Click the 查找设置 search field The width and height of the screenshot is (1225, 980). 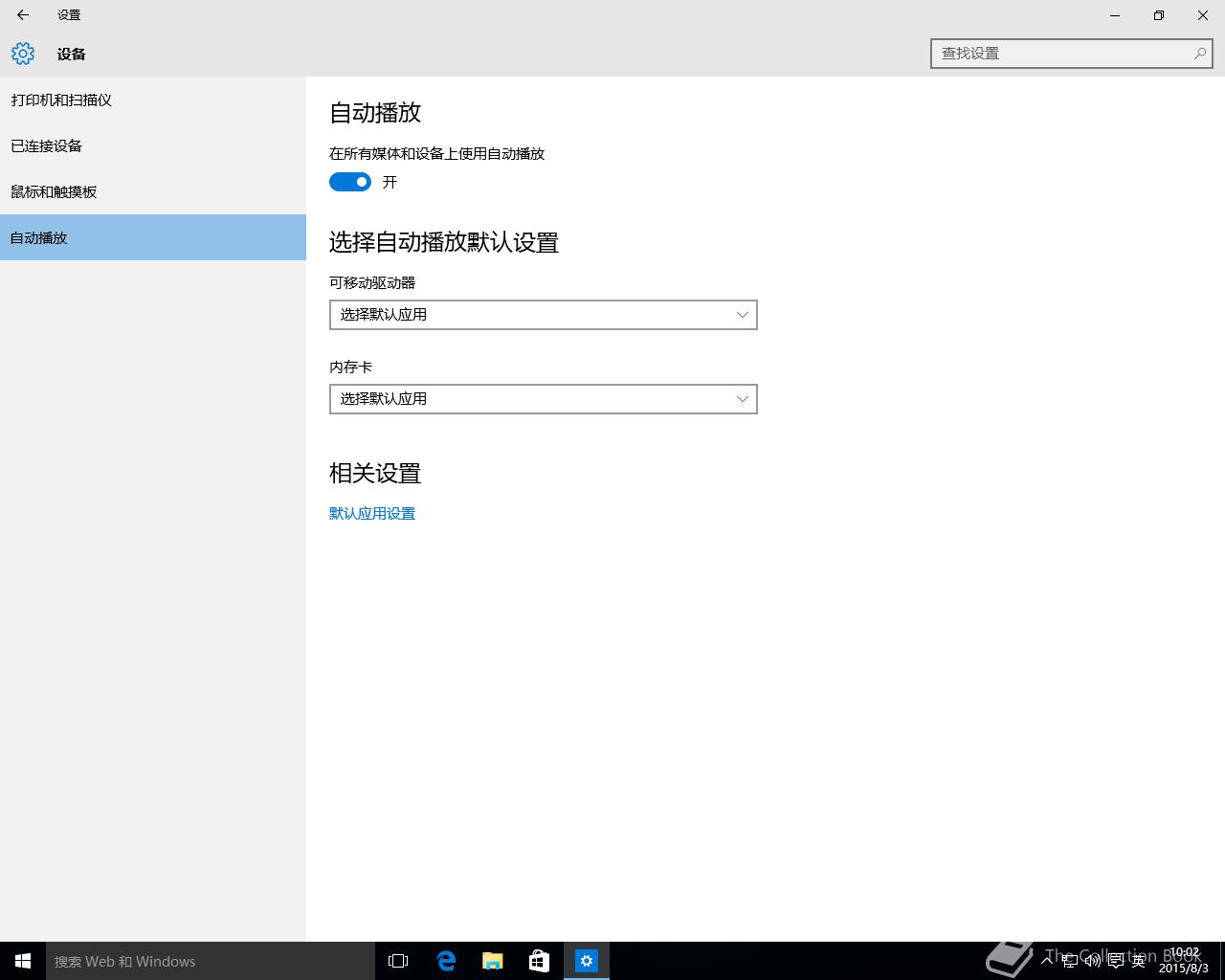[1072, 54]
